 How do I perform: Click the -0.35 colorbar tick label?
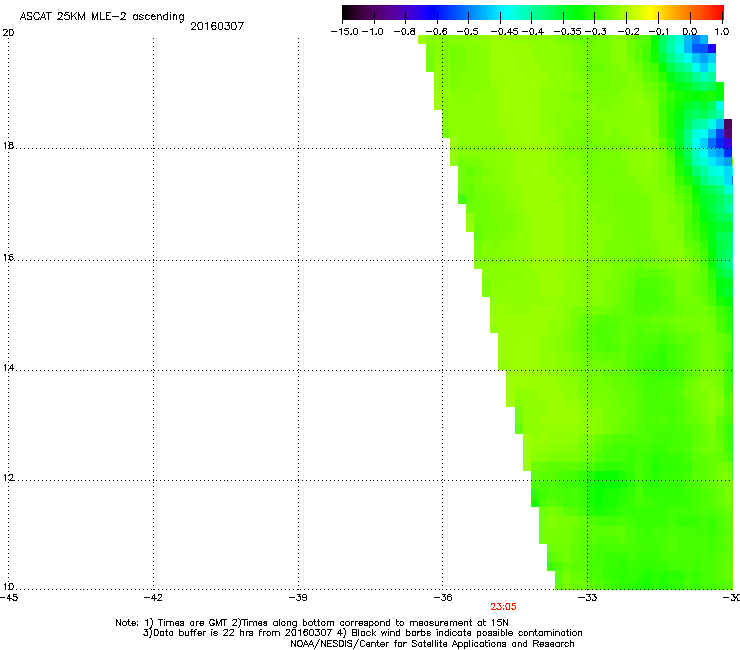point(568,32)
